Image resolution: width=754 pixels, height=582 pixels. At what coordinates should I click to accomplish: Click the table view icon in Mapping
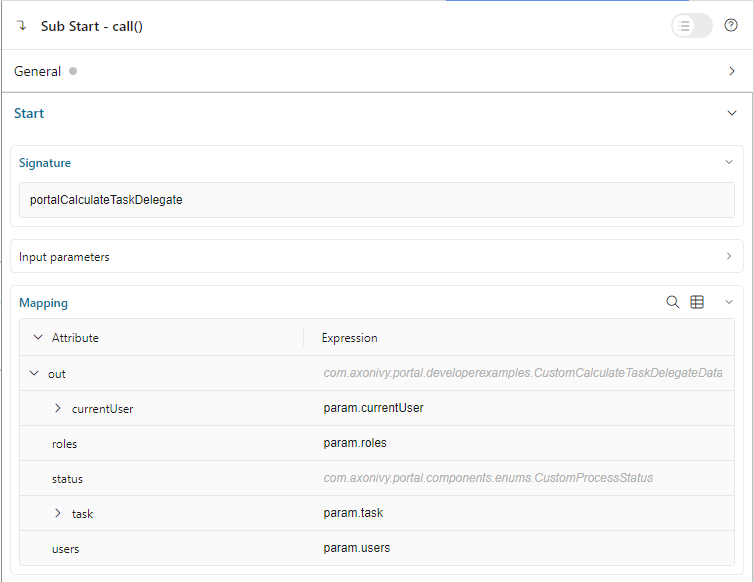[x=698, y=302]
